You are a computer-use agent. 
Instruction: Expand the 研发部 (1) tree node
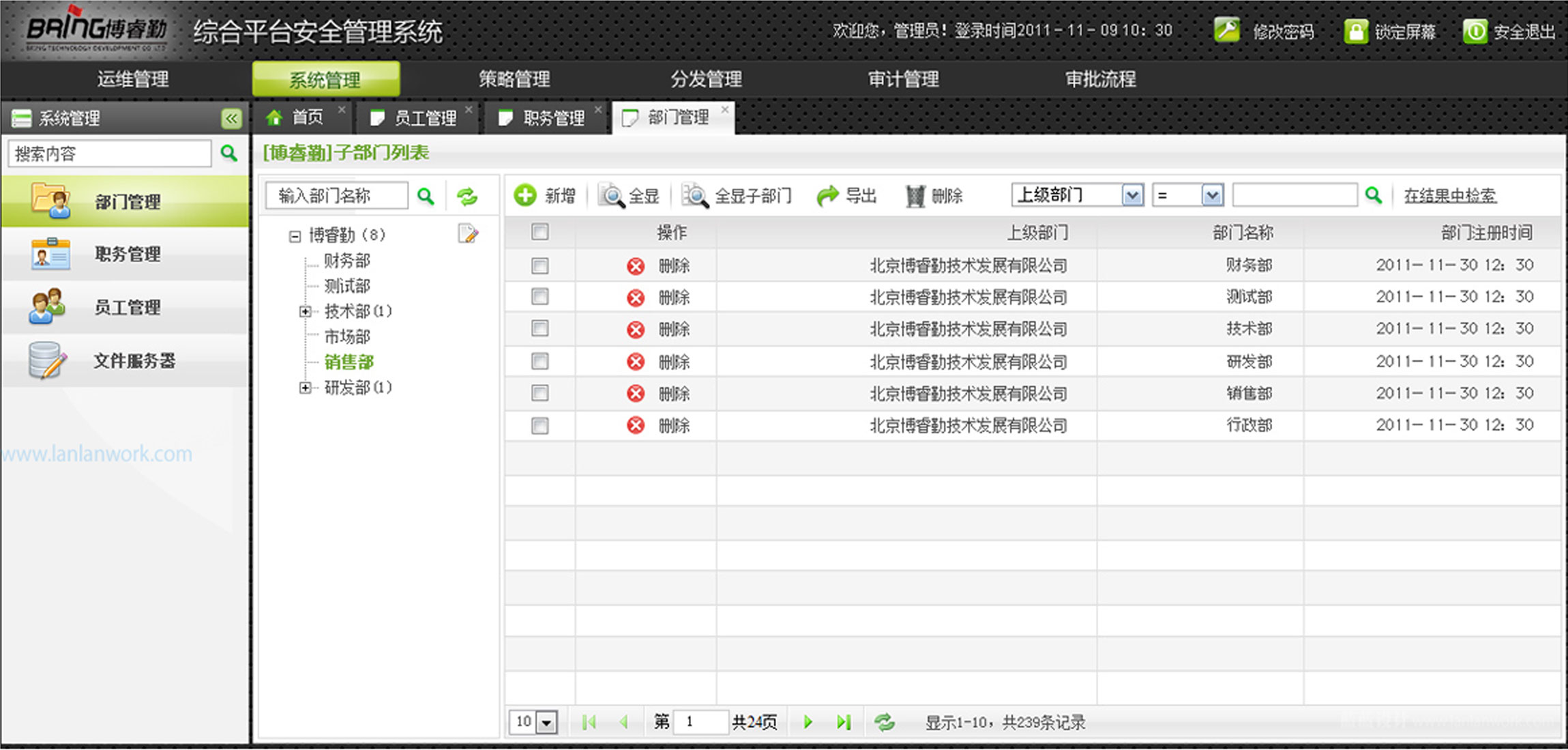coord(305,388)
